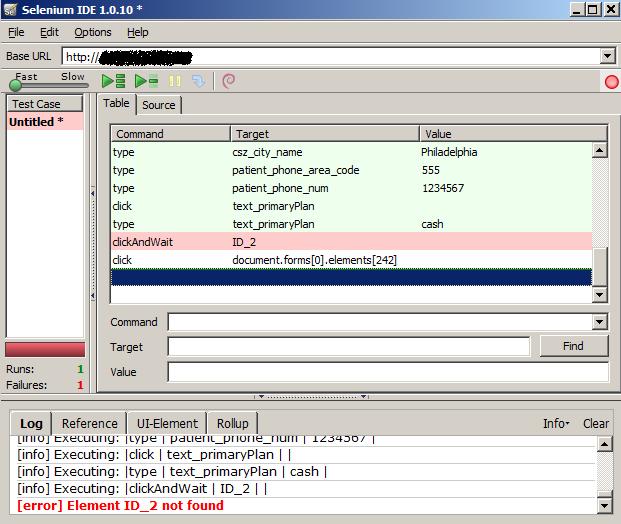Apply rollup rules spiral icon
Screen dimensions: 621x524
pos(229,81)
